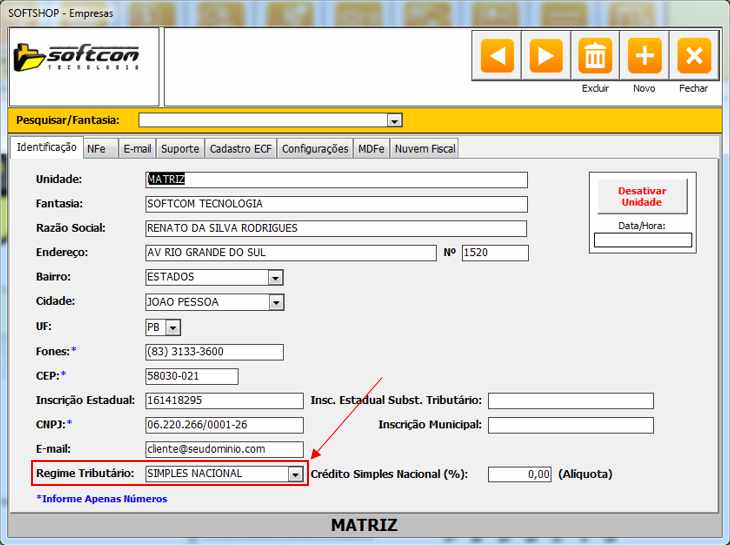The width and height of the screenshot is (730, 545).
Task: Focus the CNPJ input field
Action: (x=224, y=425)
